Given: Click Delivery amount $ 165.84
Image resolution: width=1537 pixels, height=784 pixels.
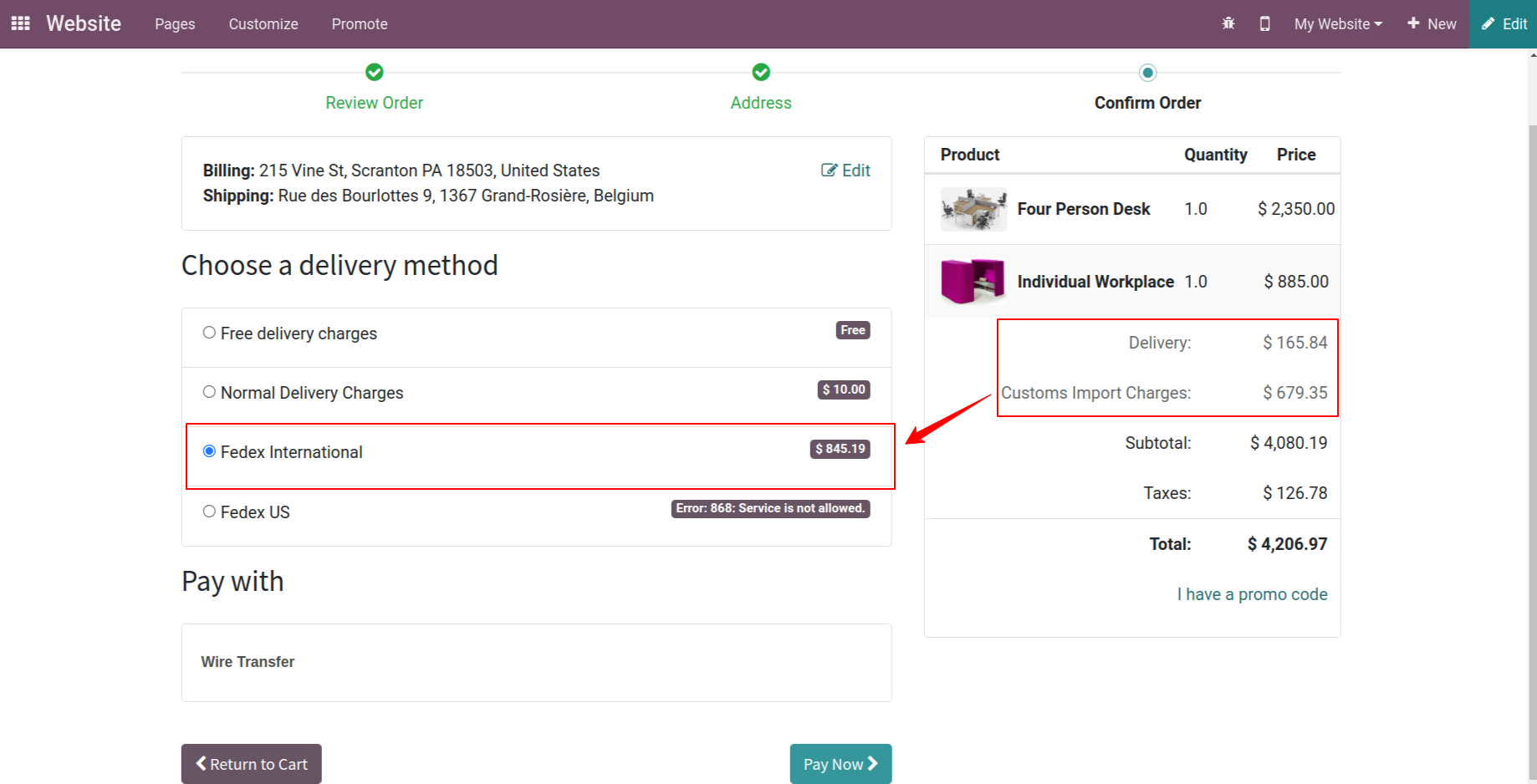Looking at the screenshot, I should pos(1294,343).
